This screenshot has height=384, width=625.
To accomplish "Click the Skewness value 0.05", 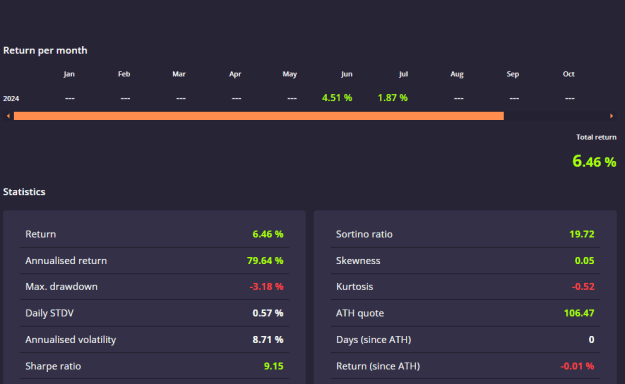I will click(x=584, y=260).
